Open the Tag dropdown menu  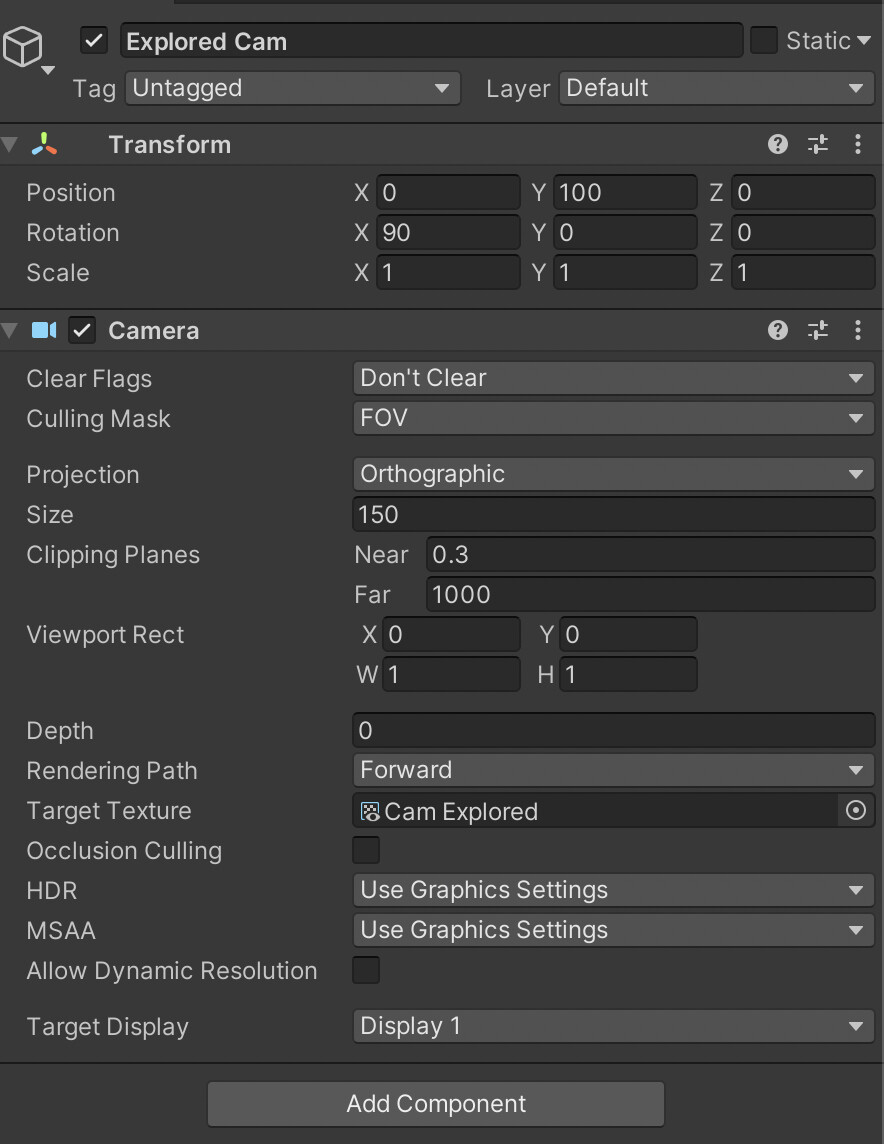(292, 88)
